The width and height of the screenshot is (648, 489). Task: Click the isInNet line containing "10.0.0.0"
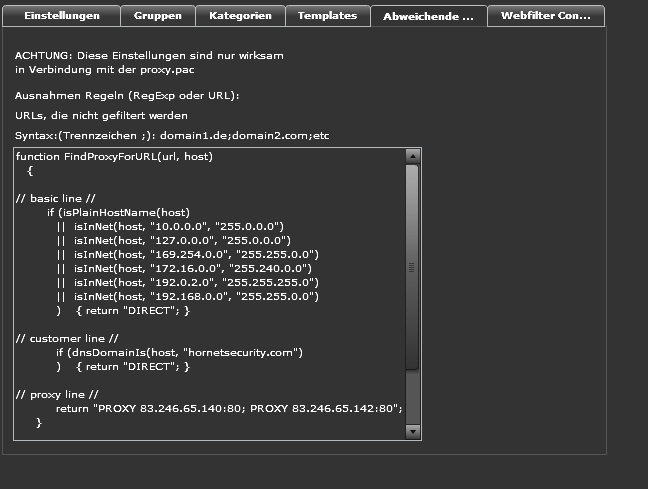(170, 227)
